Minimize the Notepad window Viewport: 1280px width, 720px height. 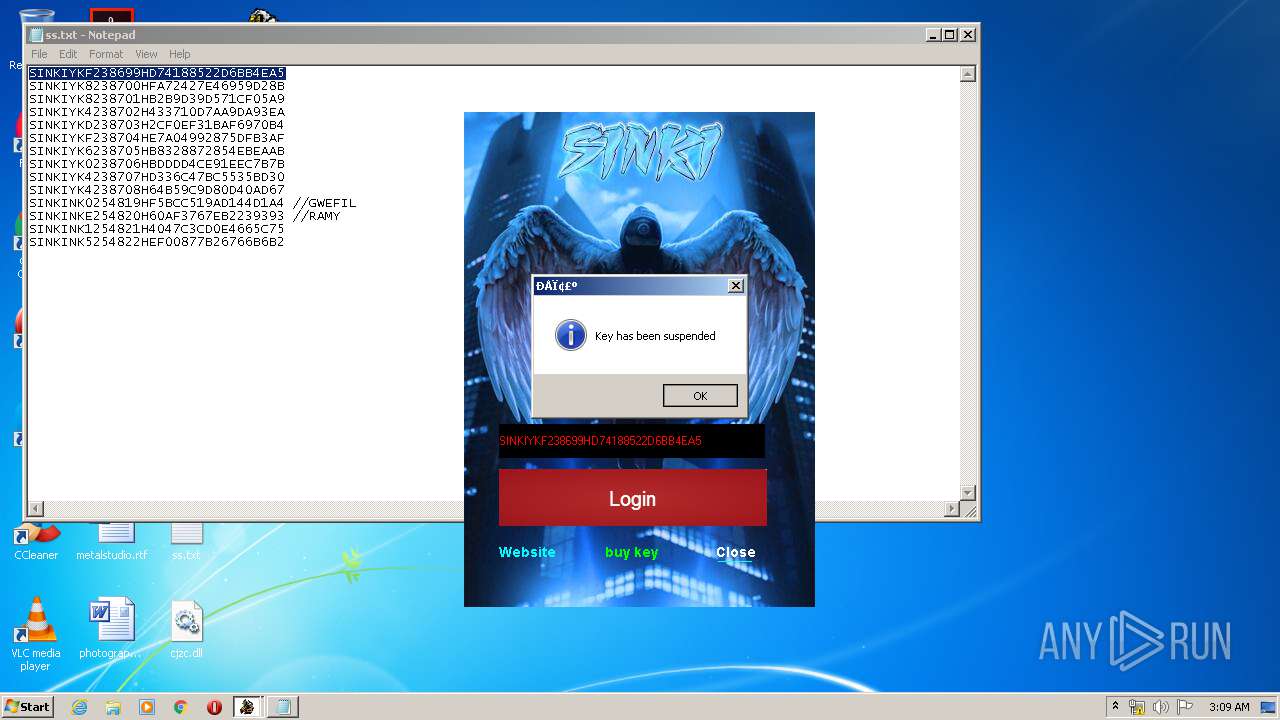[933, 34]
